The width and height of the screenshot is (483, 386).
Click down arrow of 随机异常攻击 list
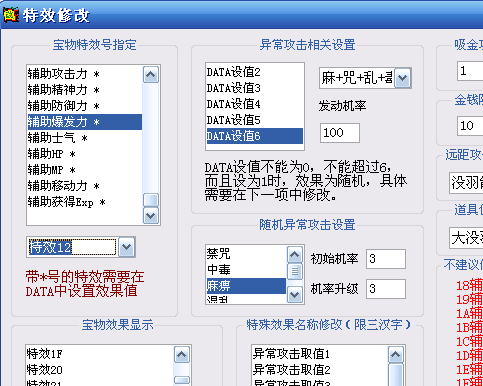295,295
